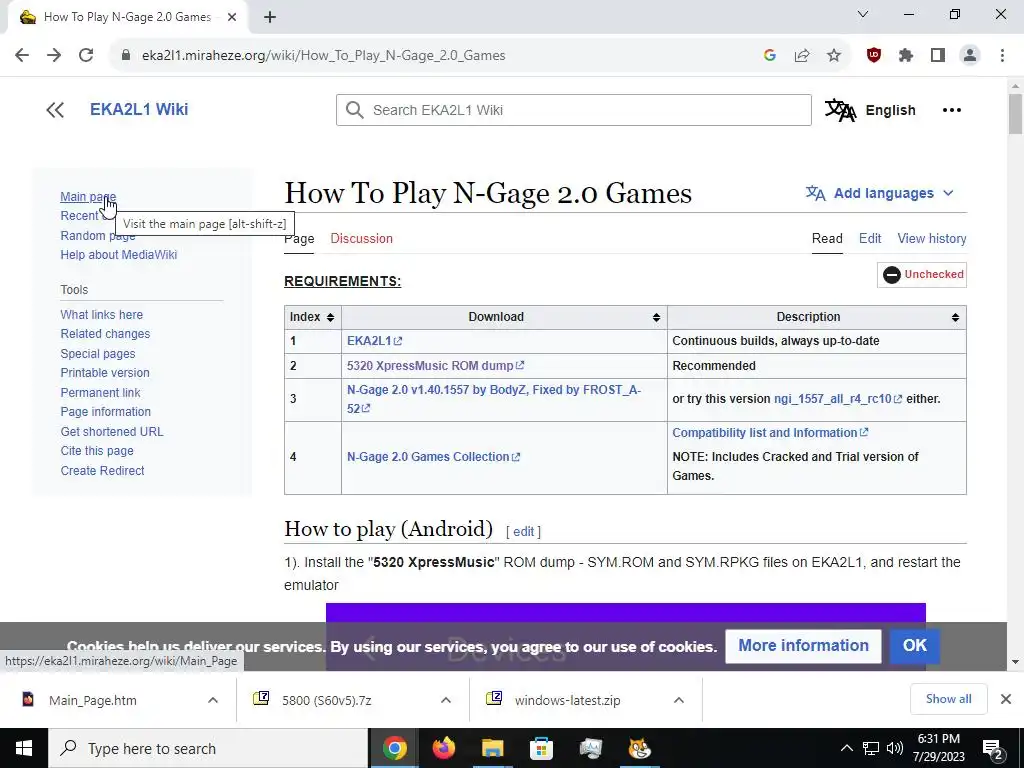Click the search magnifier icon

[x=355, y=110]
